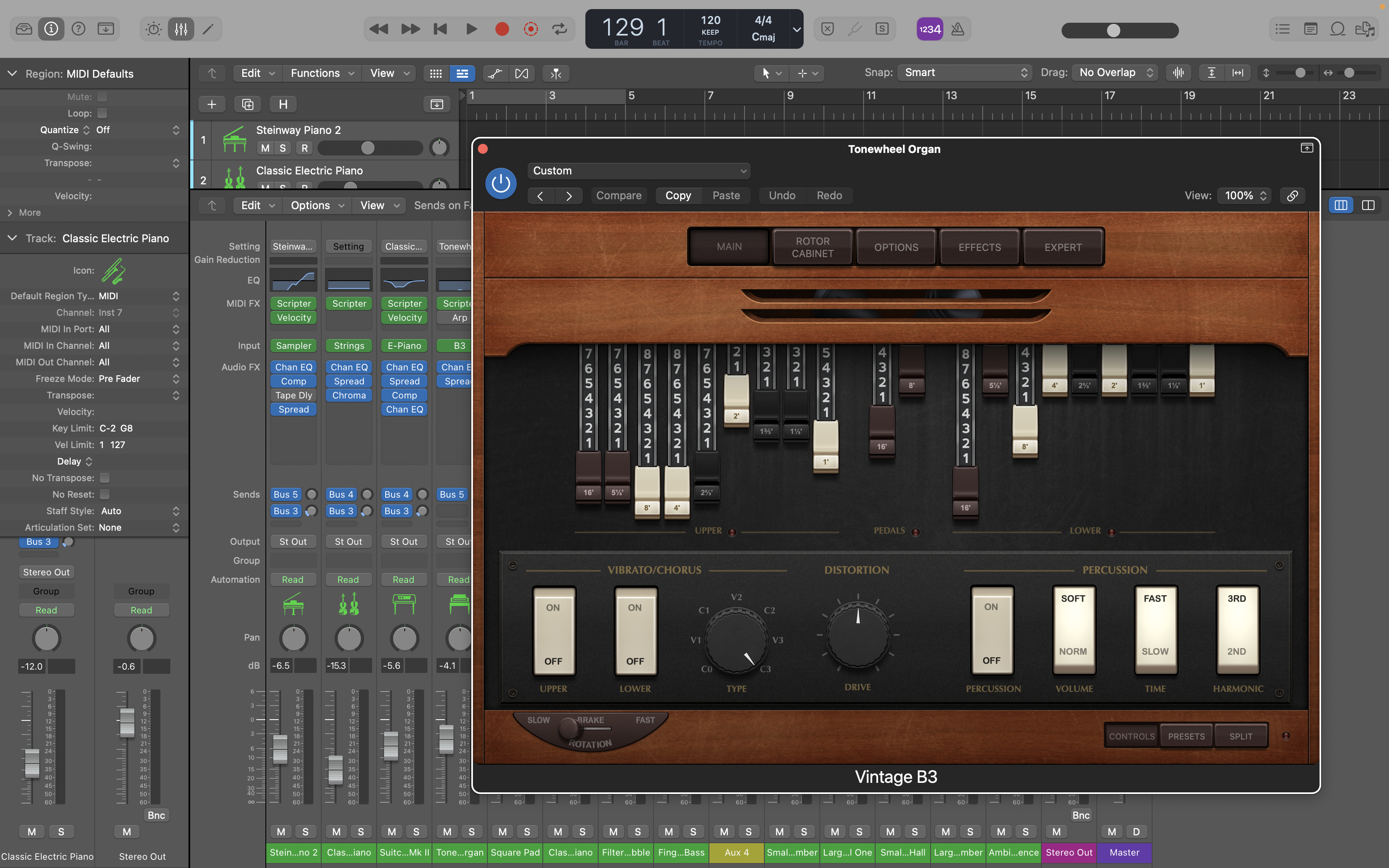Collapse the Track Classic Electric Piano section
Image resolution: width=1389 pixels, height=868 pixels.
[12, 238]
